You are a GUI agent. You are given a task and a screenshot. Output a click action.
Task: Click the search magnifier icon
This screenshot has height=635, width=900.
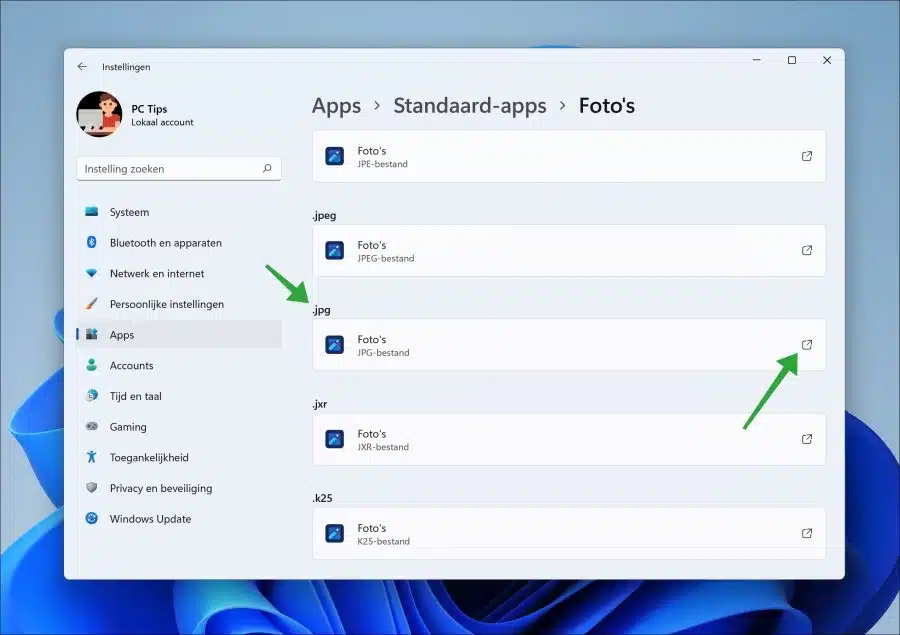point(267,168)
